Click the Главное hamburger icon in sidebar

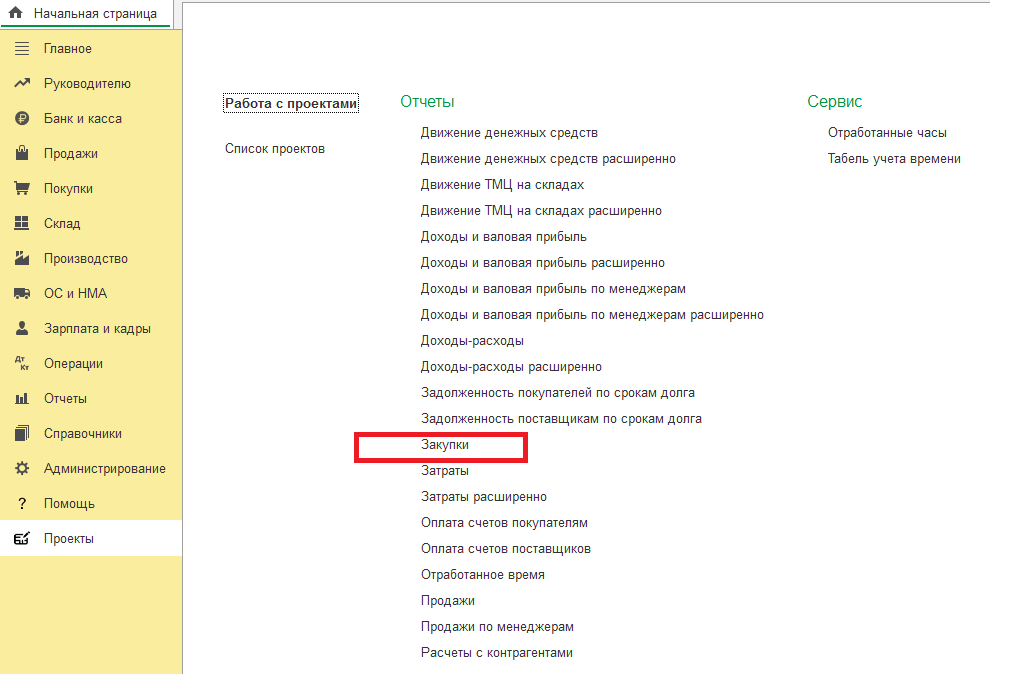(x=22, y=49)
